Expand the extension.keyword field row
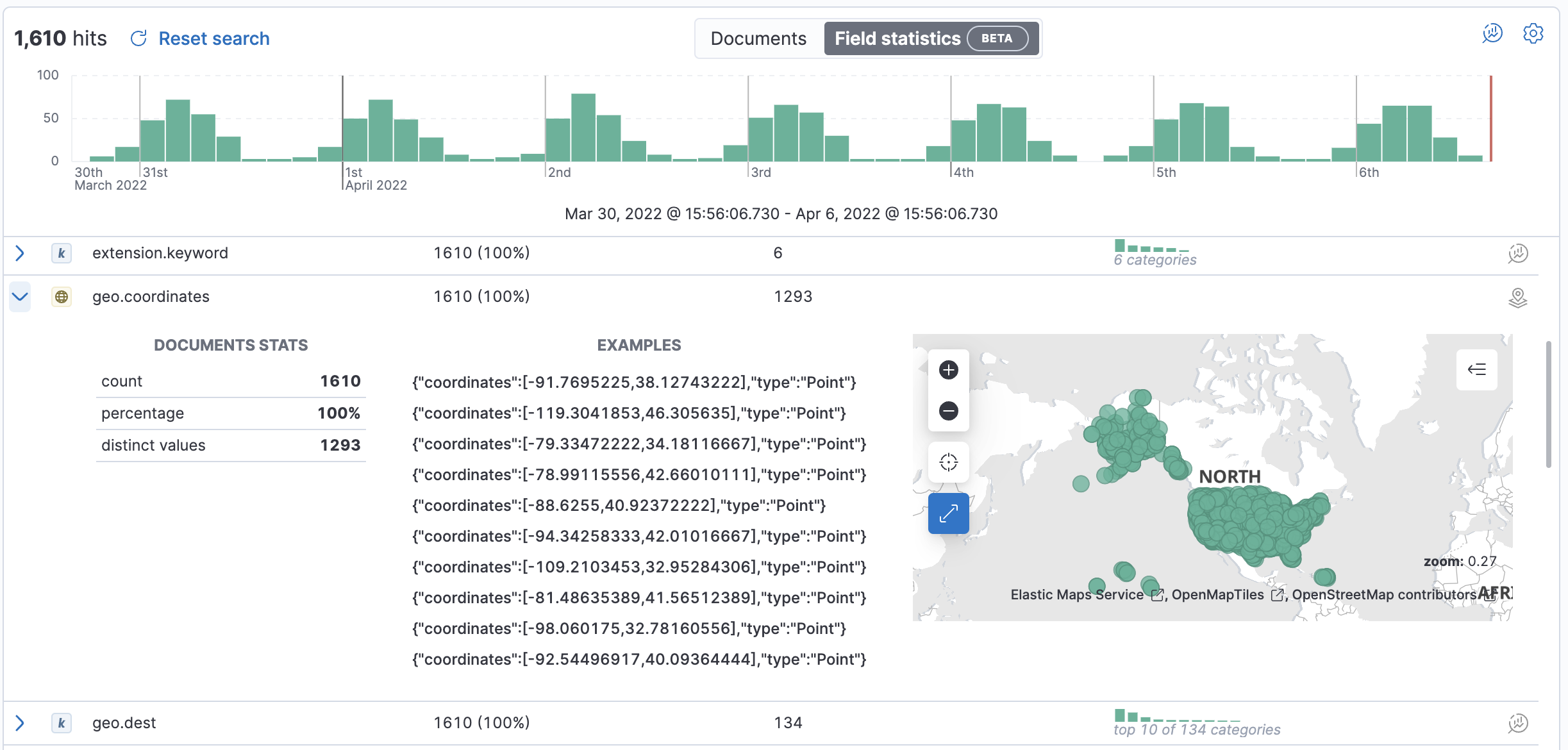1568x750 pixels. coord(21,253)
